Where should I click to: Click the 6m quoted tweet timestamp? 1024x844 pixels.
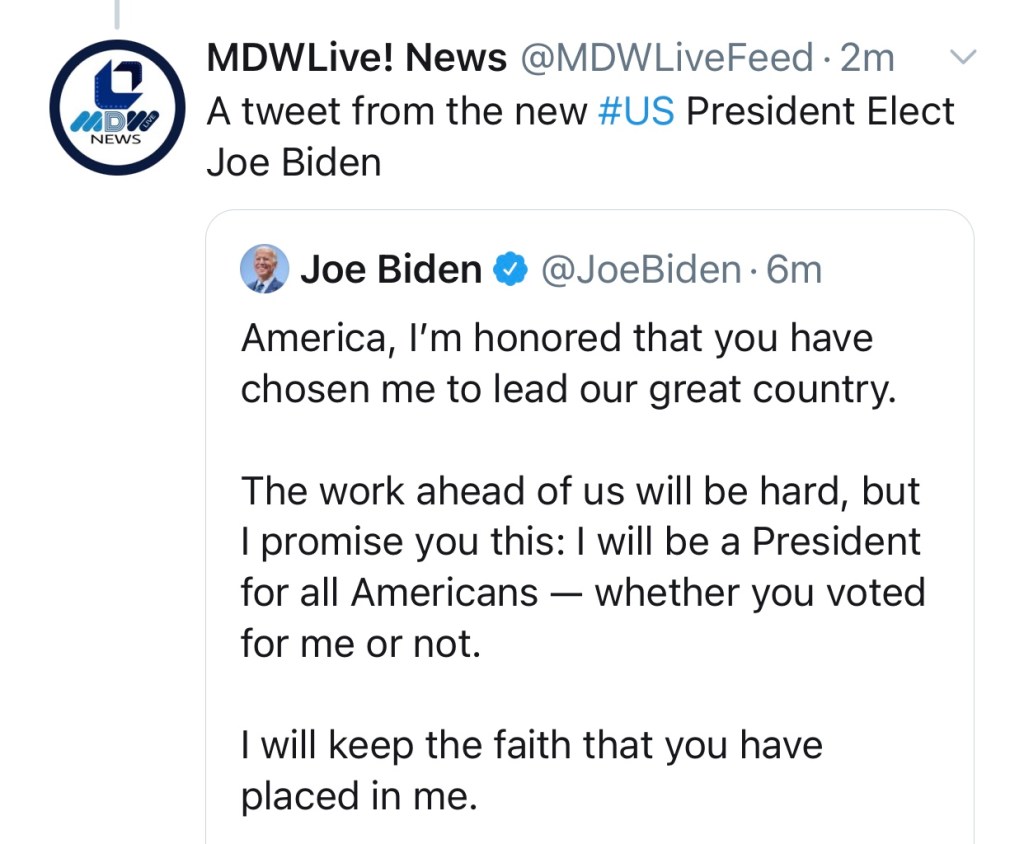tap(794, 269)
